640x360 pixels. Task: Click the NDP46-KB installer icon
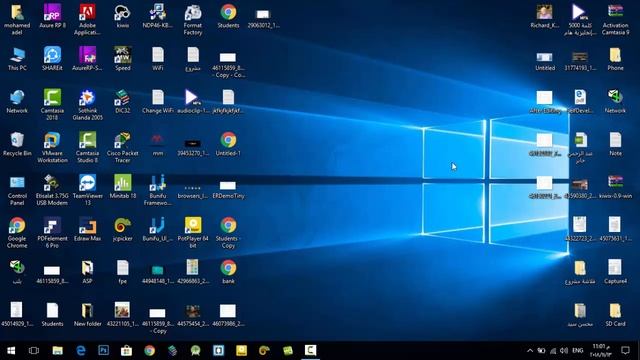[x=158, y=16]
